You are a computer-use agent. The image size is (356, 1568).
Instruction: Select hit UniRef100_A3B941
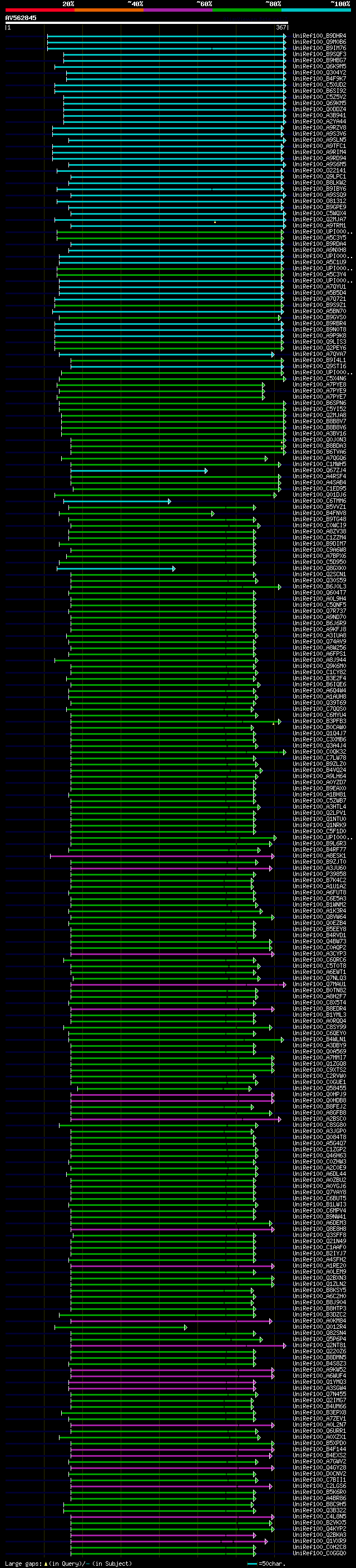319,115
